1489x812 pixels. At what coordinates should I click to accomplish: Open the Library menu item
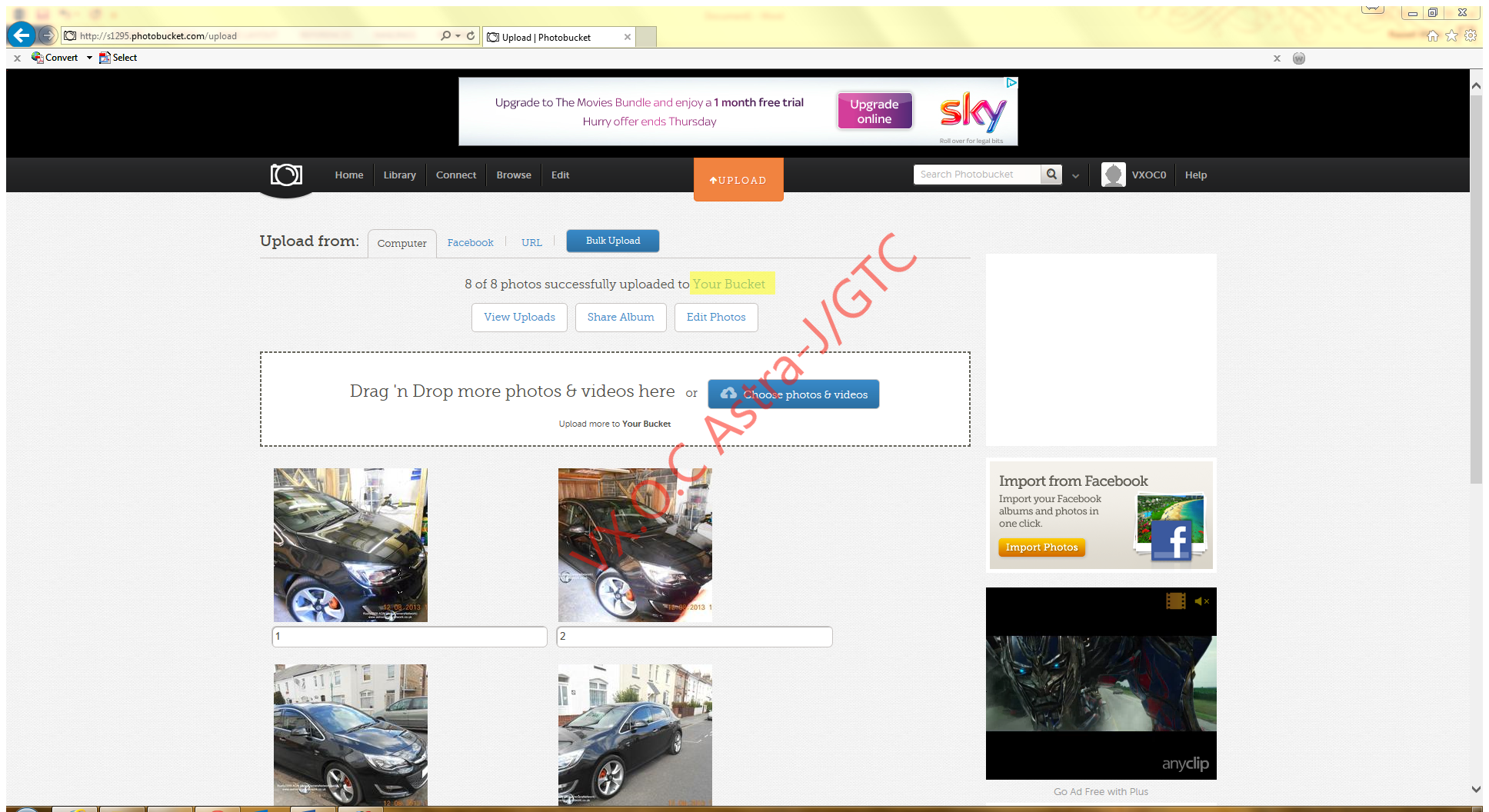coord(399,175)
